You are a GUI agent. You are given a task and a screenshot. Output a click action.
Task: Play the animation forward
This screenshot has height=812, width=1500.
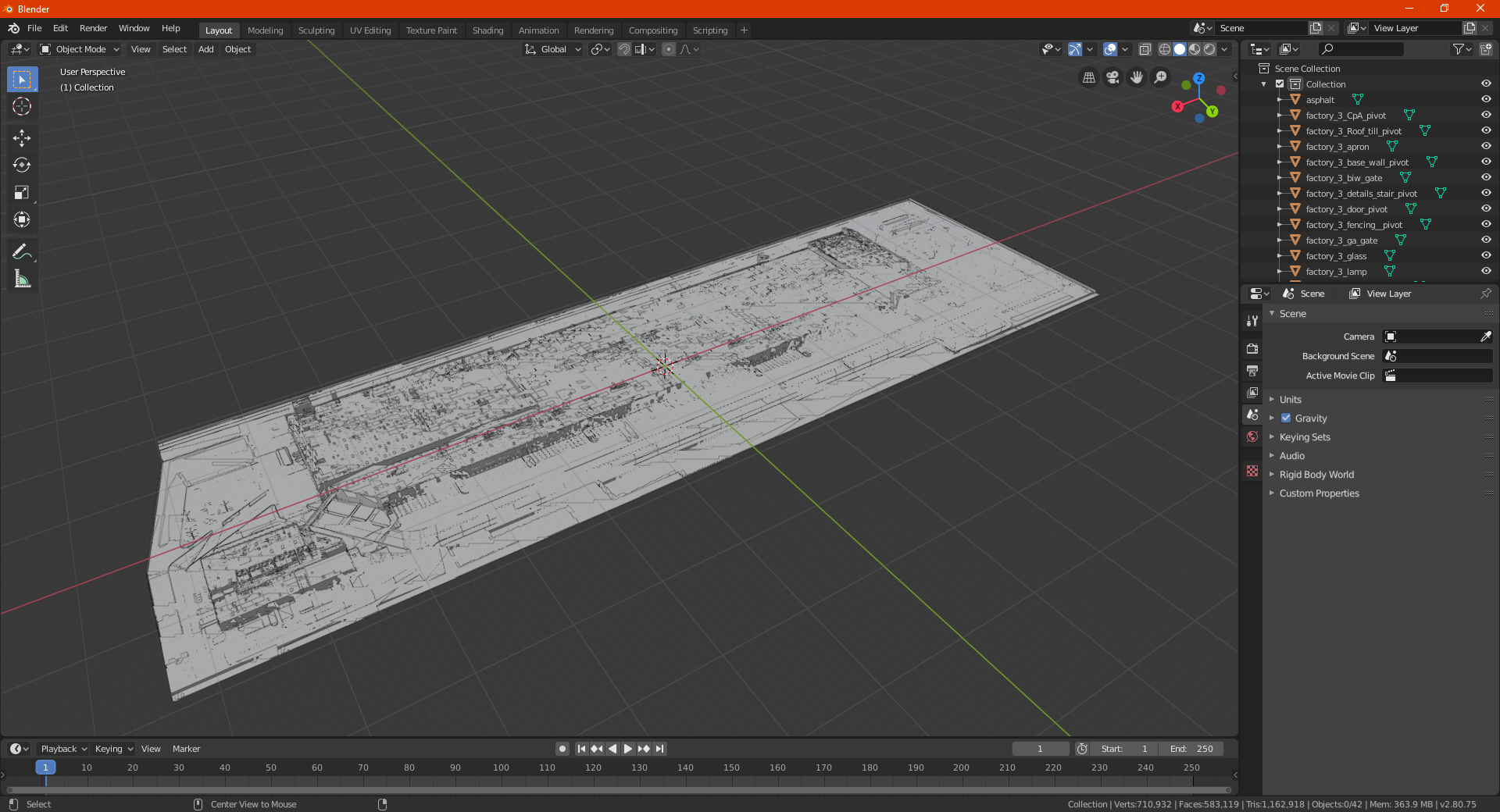pos(627,749)
